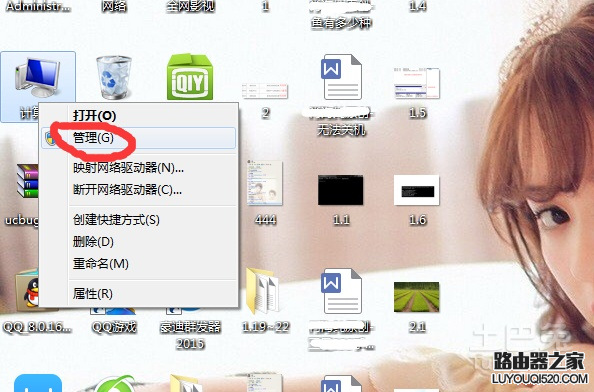This screenshot has width=594, height=392.
Task: Select the image file named 1.6
Action: coord(417,190)
